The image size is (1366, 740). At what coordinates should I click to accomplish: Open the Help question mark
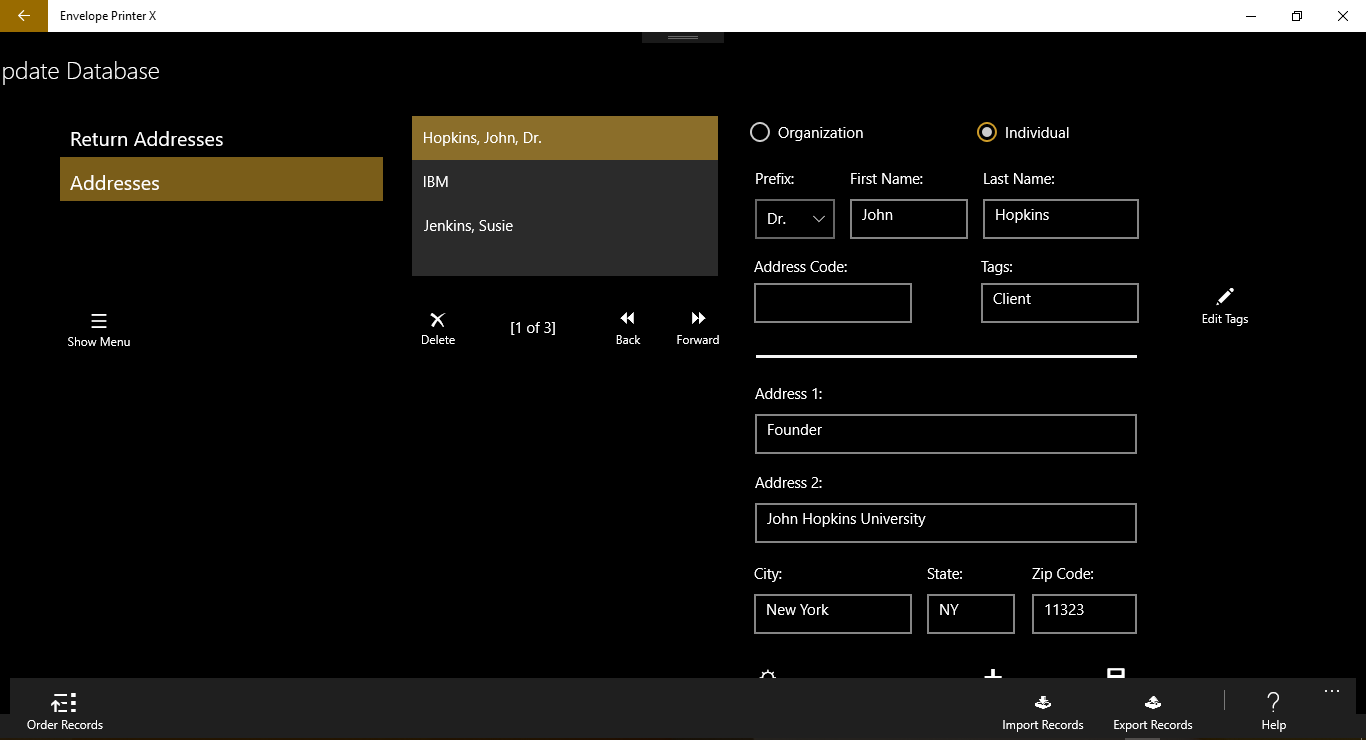(x=1273, y=702)
